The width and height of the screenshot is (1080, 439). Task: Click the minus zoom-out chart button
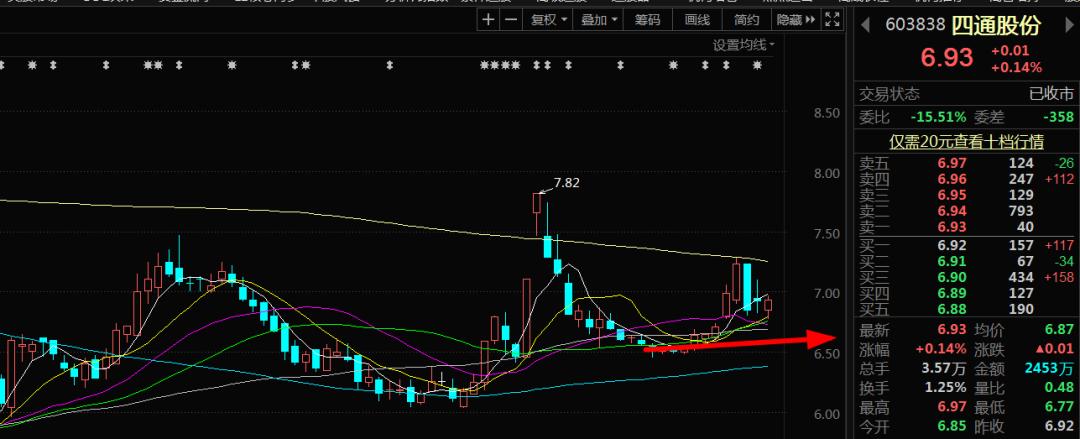coord(510,19)
